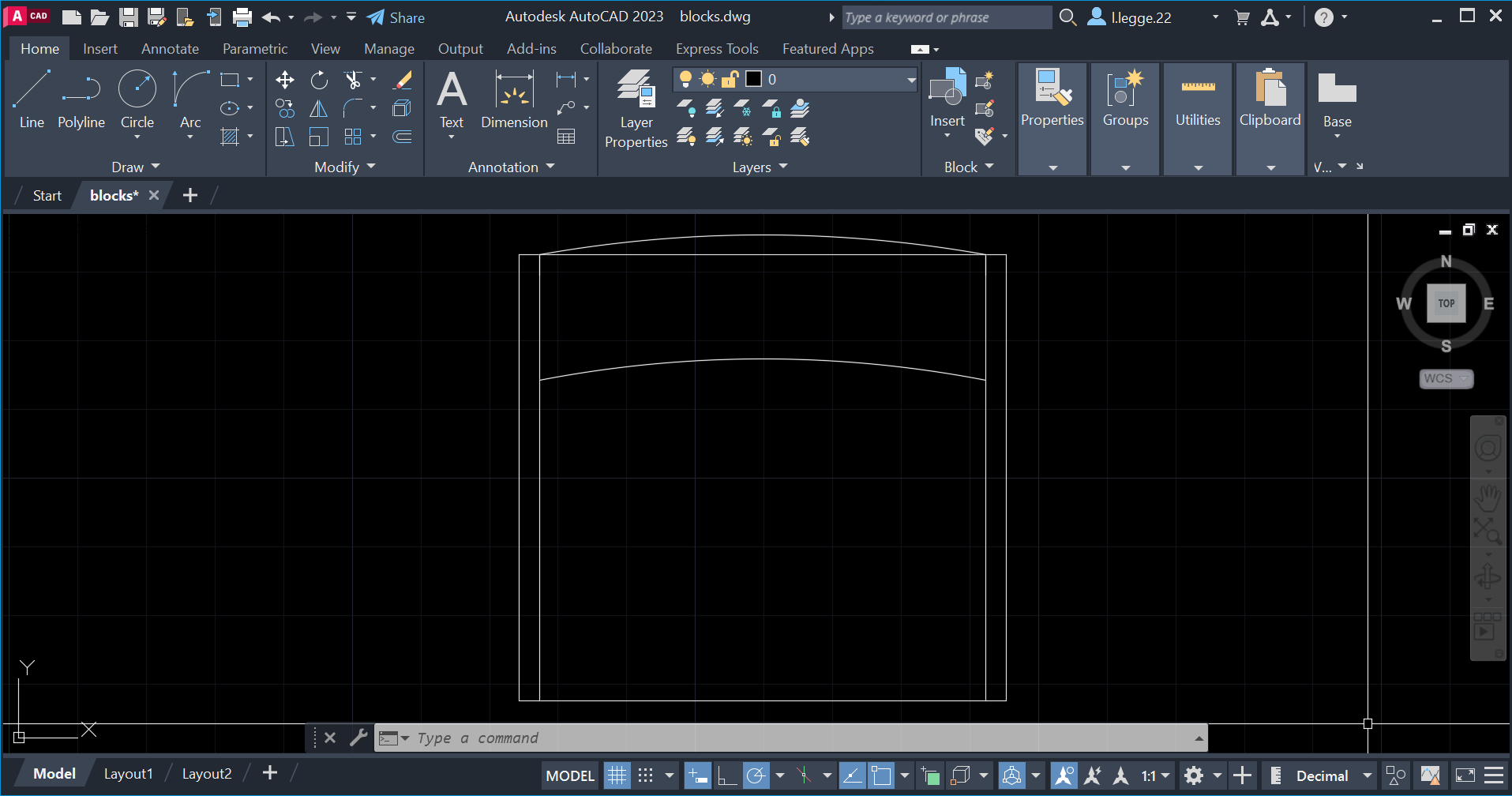1512x796 pixels.
Task: Expand the Block panel
Action: (969, 167)
